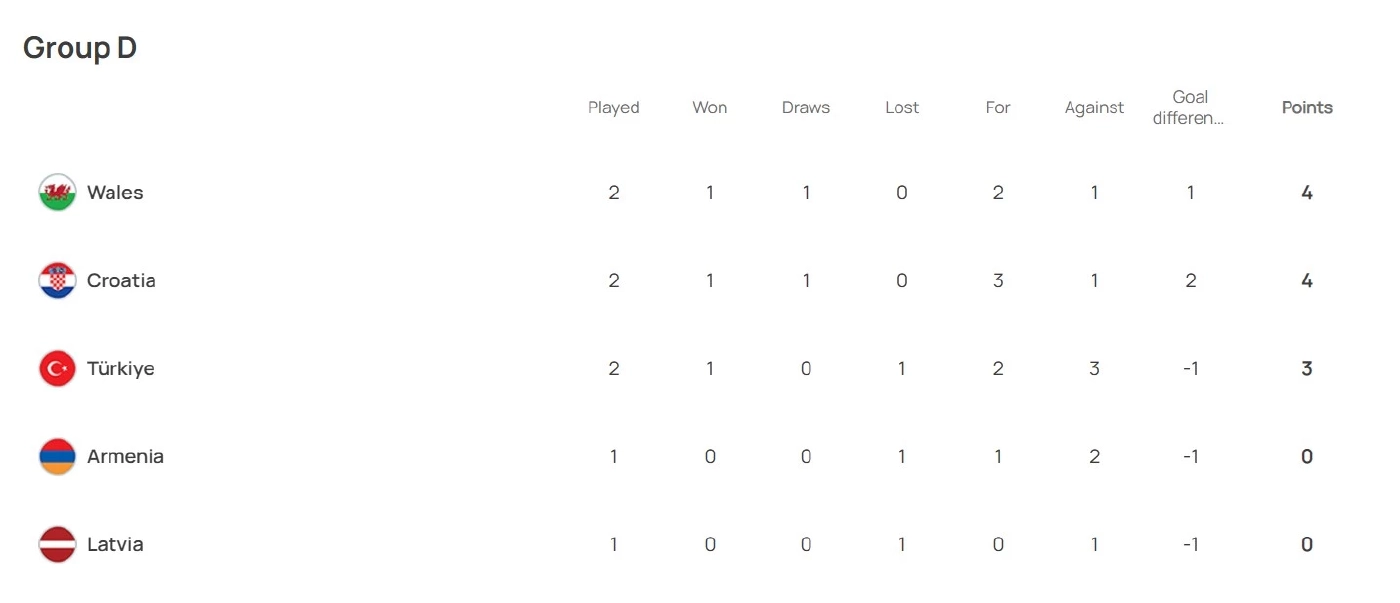The width and height of the screenshot is (1400, 603).
Task: Click the Wales flag icon
Action: click(57, 193)
